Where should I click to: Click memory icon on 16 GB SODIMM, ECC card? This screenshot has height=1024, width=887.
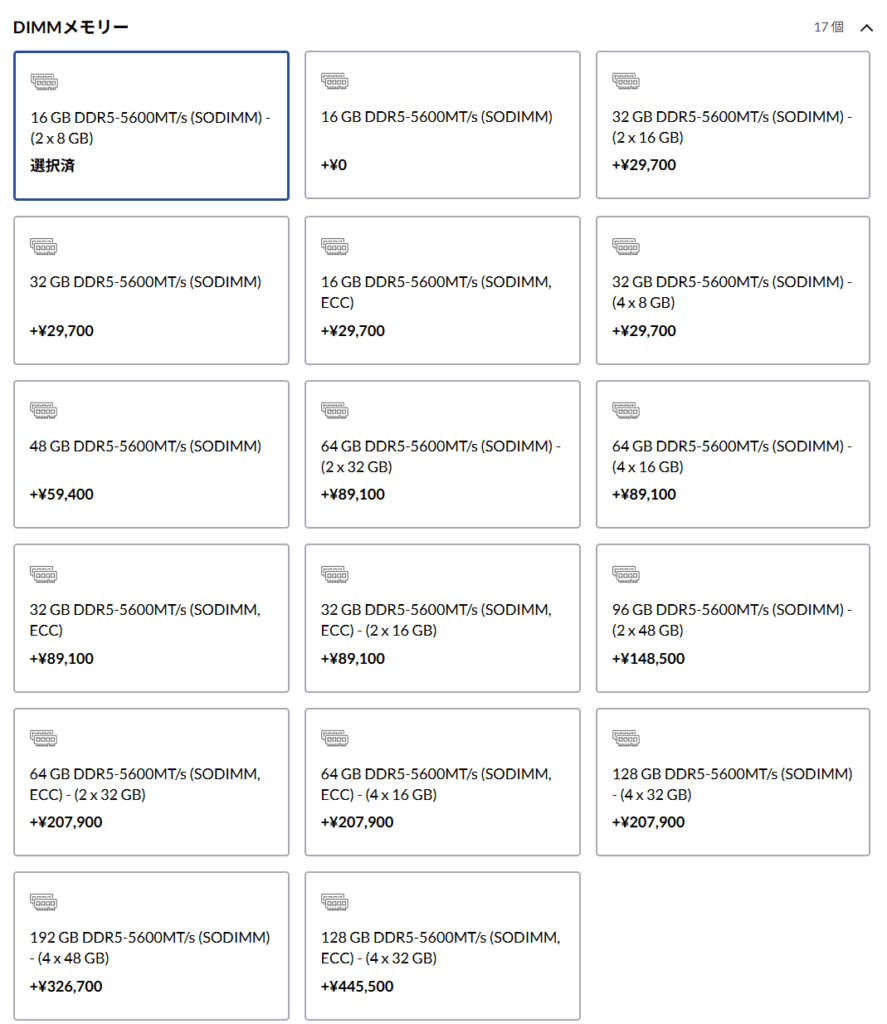(335, 245)
